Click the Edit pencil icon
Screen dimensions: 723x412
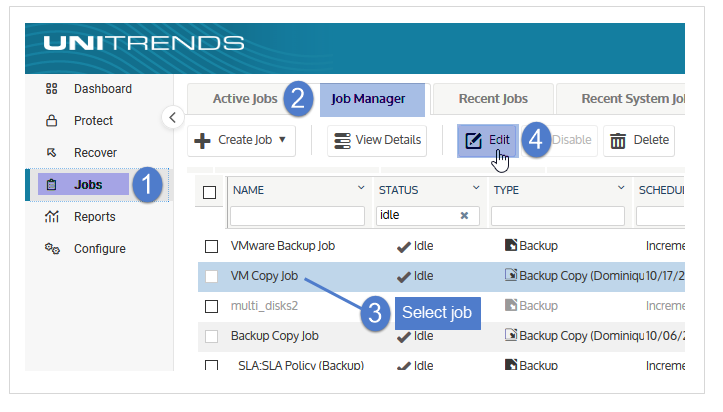coord(473,141)
